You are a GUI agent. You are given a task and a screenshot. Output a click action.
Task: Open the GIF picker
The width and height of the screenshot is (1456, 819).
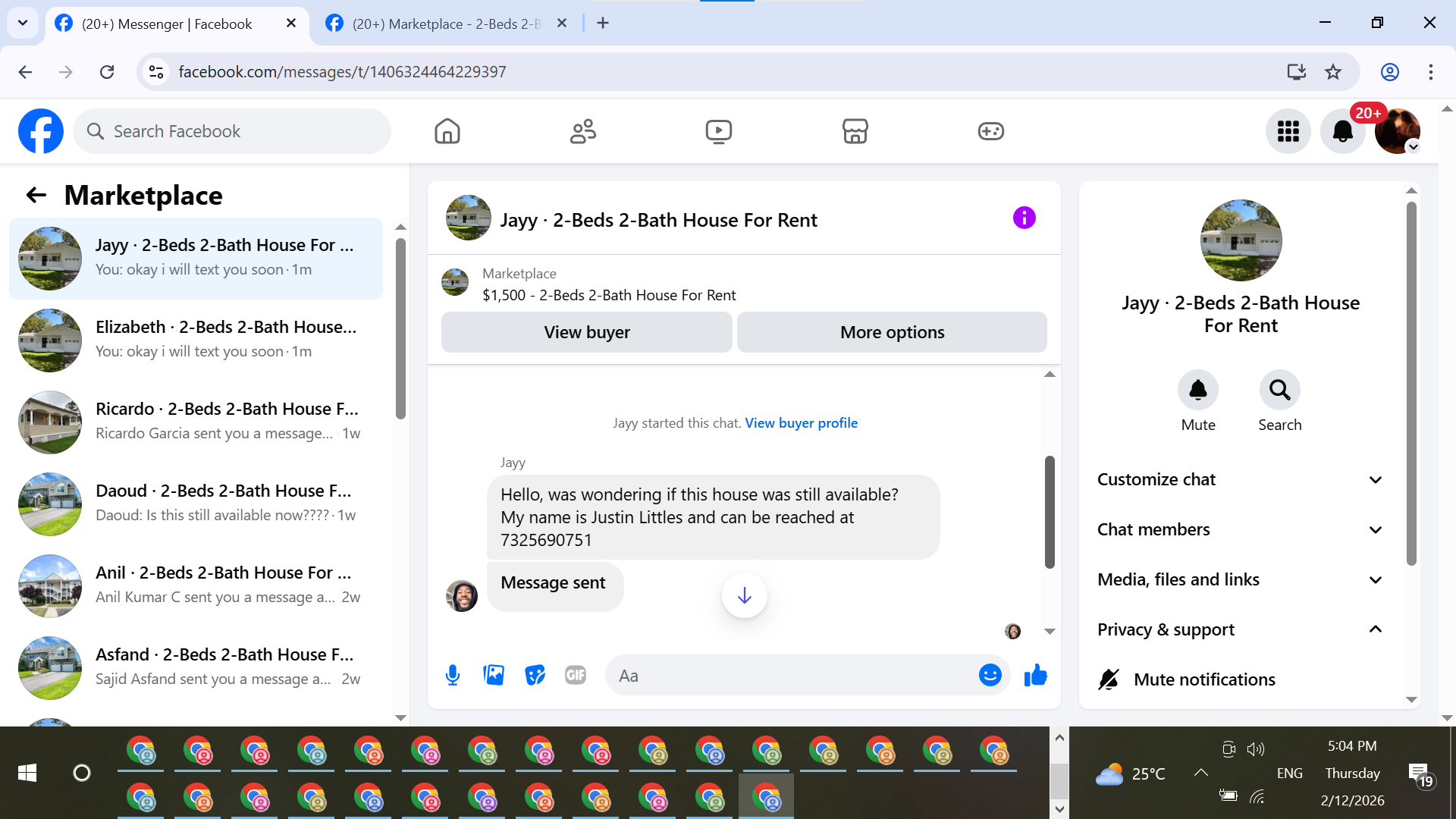tap(576, 675)
